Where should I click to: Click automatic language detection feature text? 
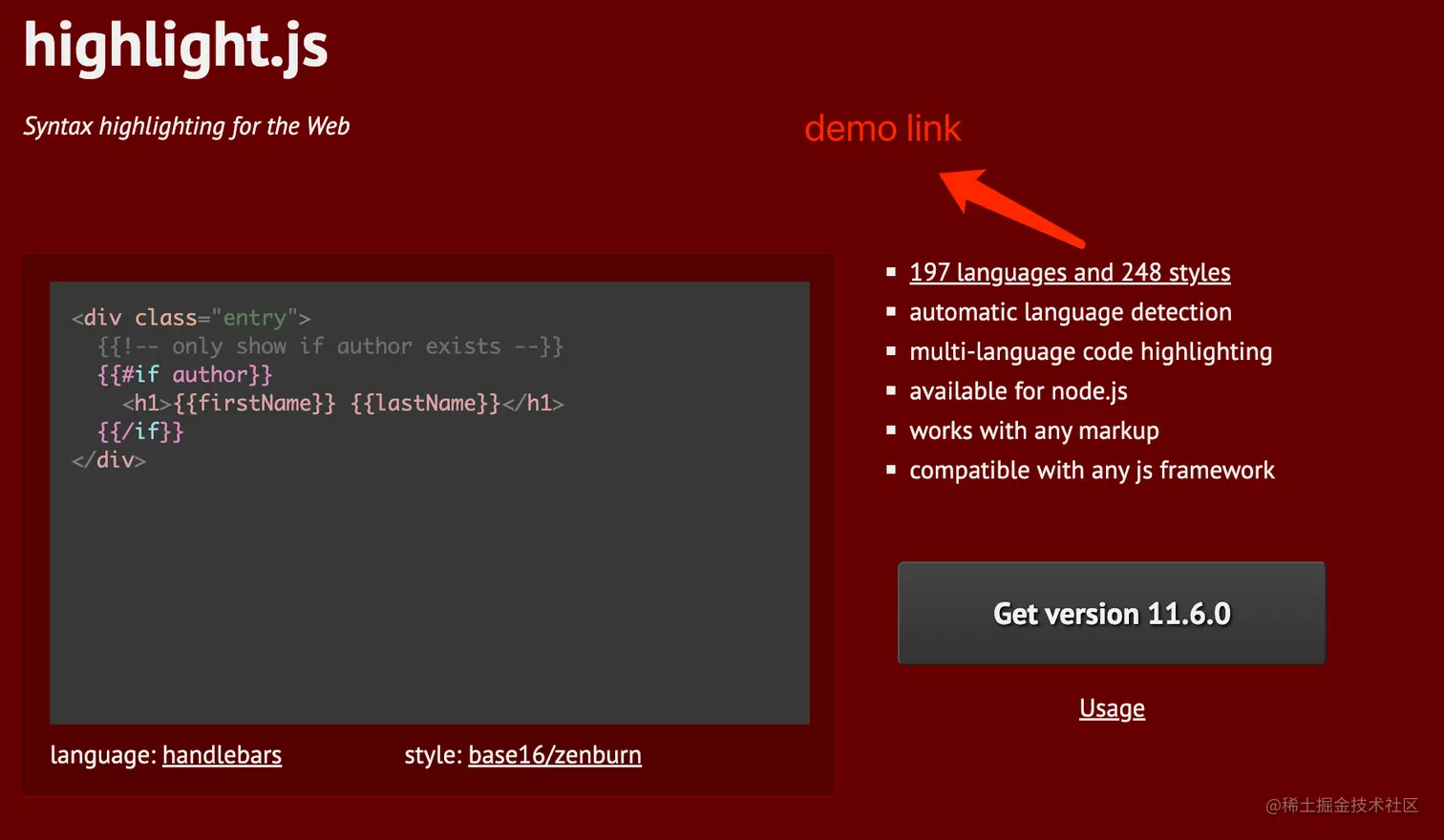point(1071,312)
